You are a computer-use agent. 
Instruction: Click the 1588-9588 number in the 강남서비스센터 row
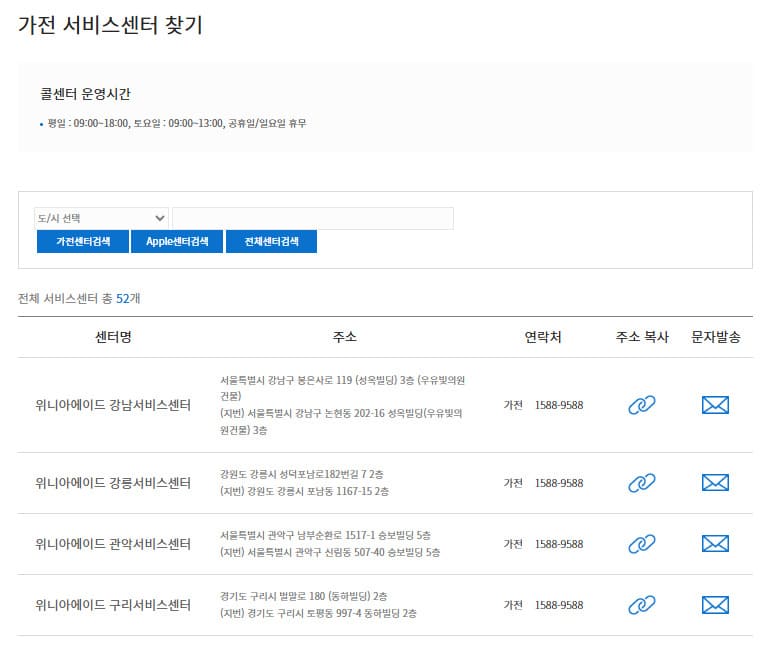pos(558,405)
